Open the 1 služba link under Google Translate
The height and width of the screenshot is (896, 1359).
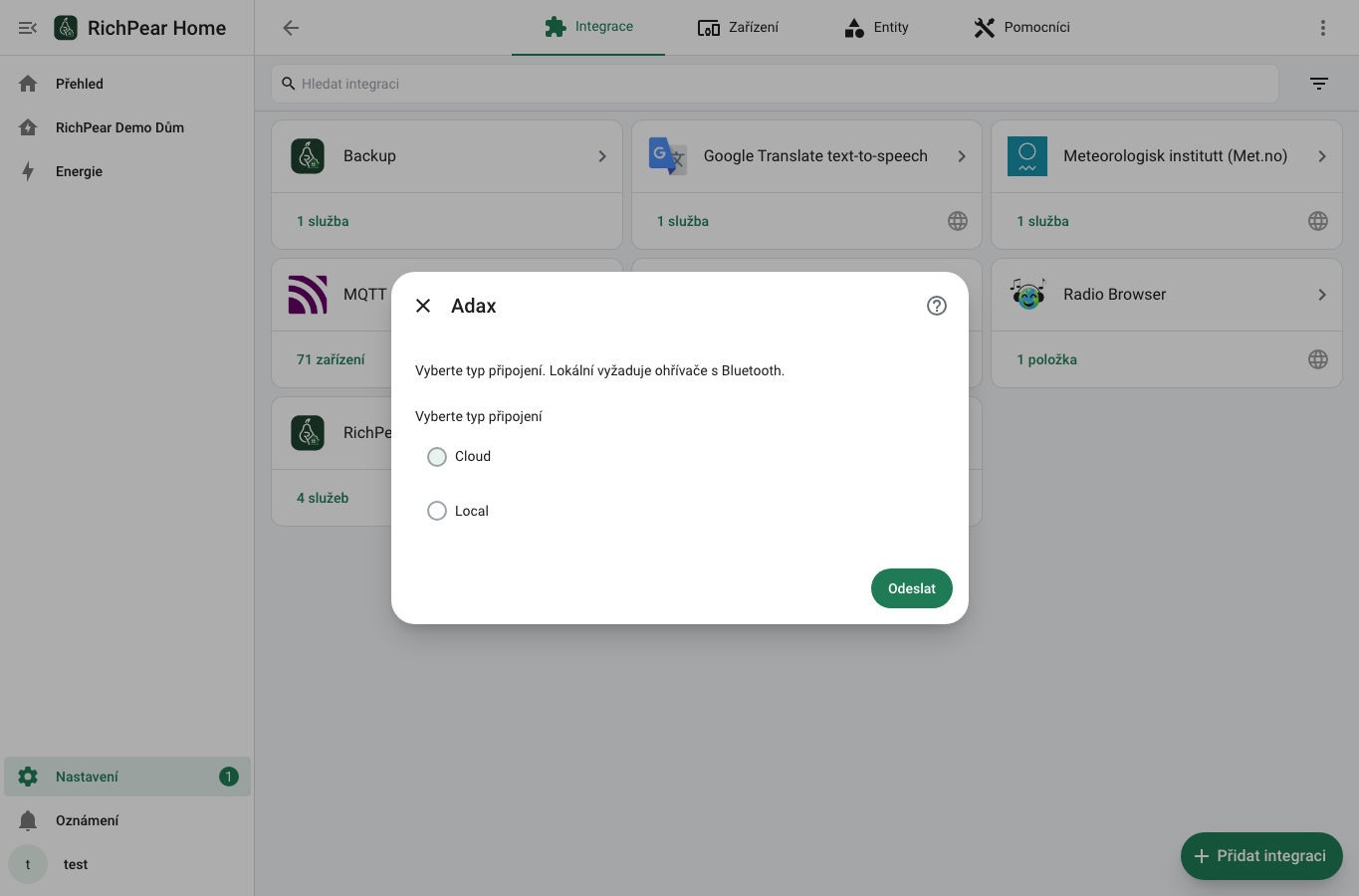point(683,221)
